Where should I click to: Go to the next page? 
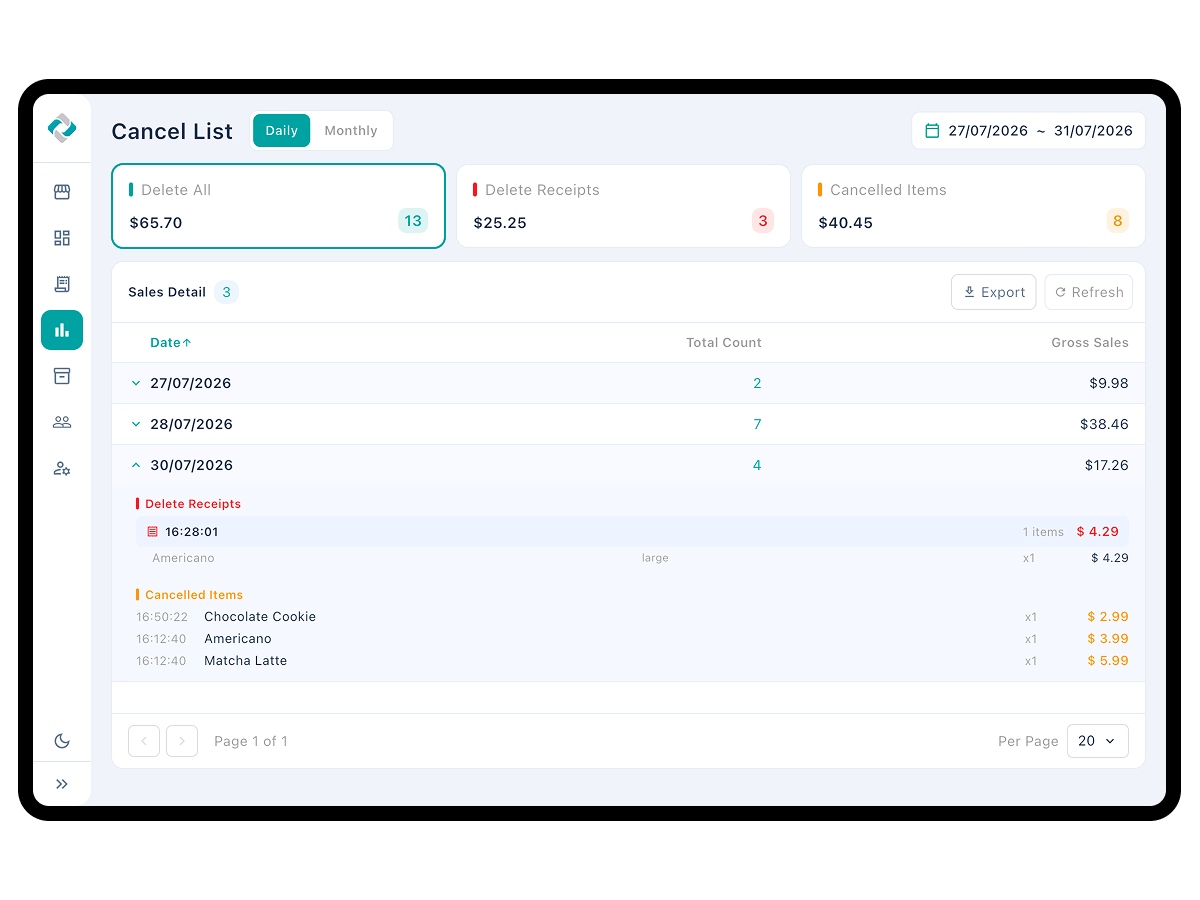click(182, 741)
